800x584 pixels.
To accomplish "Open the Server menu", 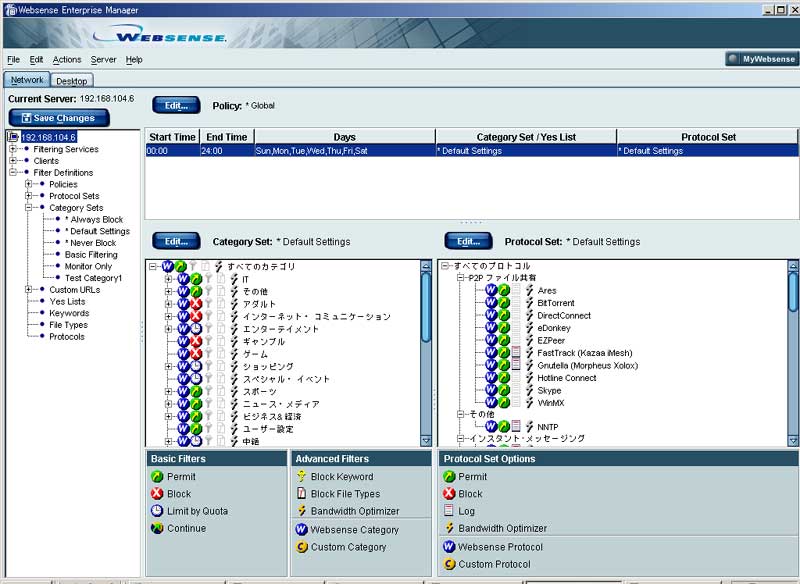I will coord(104,60).
